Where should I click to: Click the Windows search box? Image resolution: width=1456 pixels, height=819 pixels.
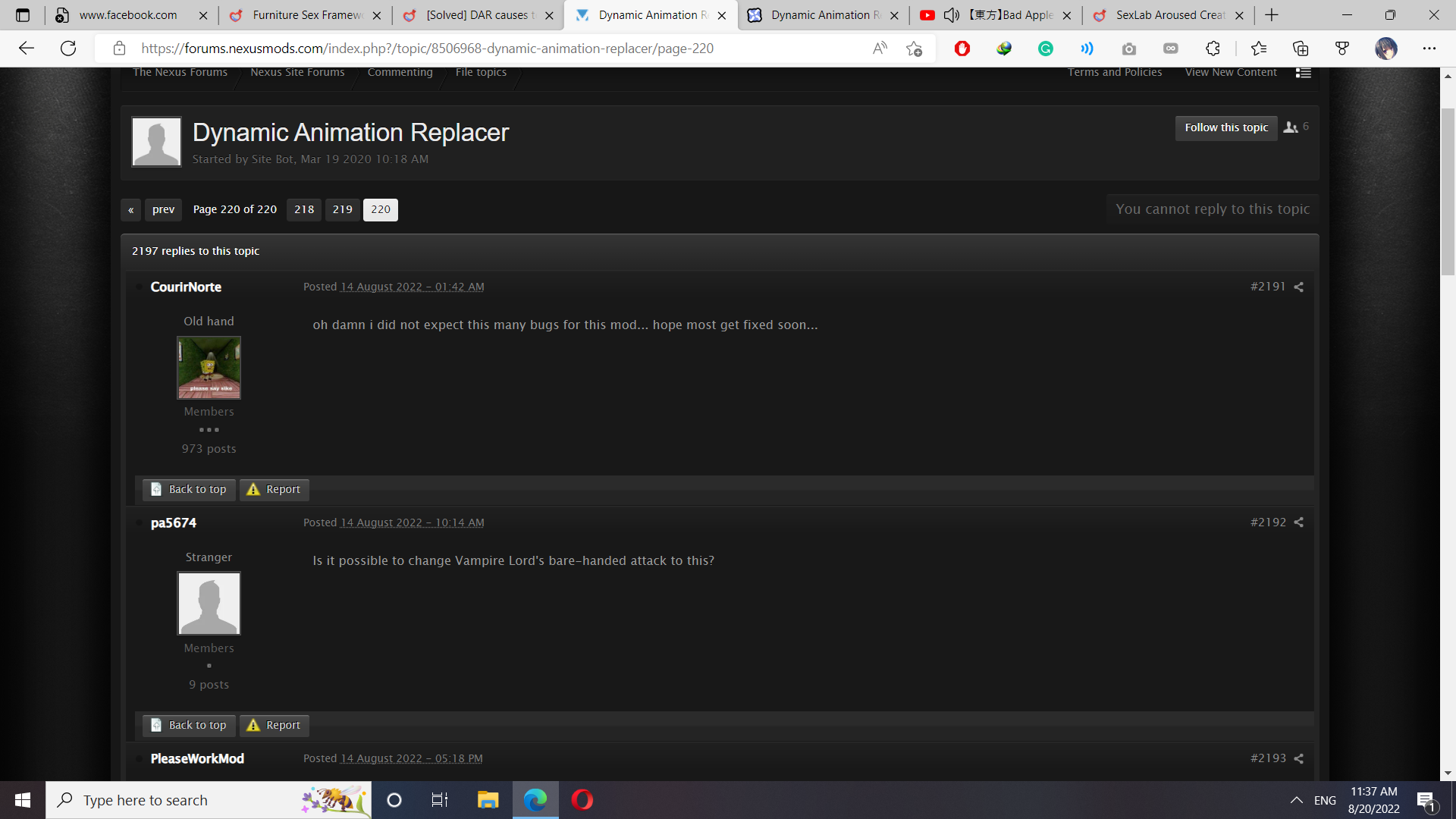[209, 800]
